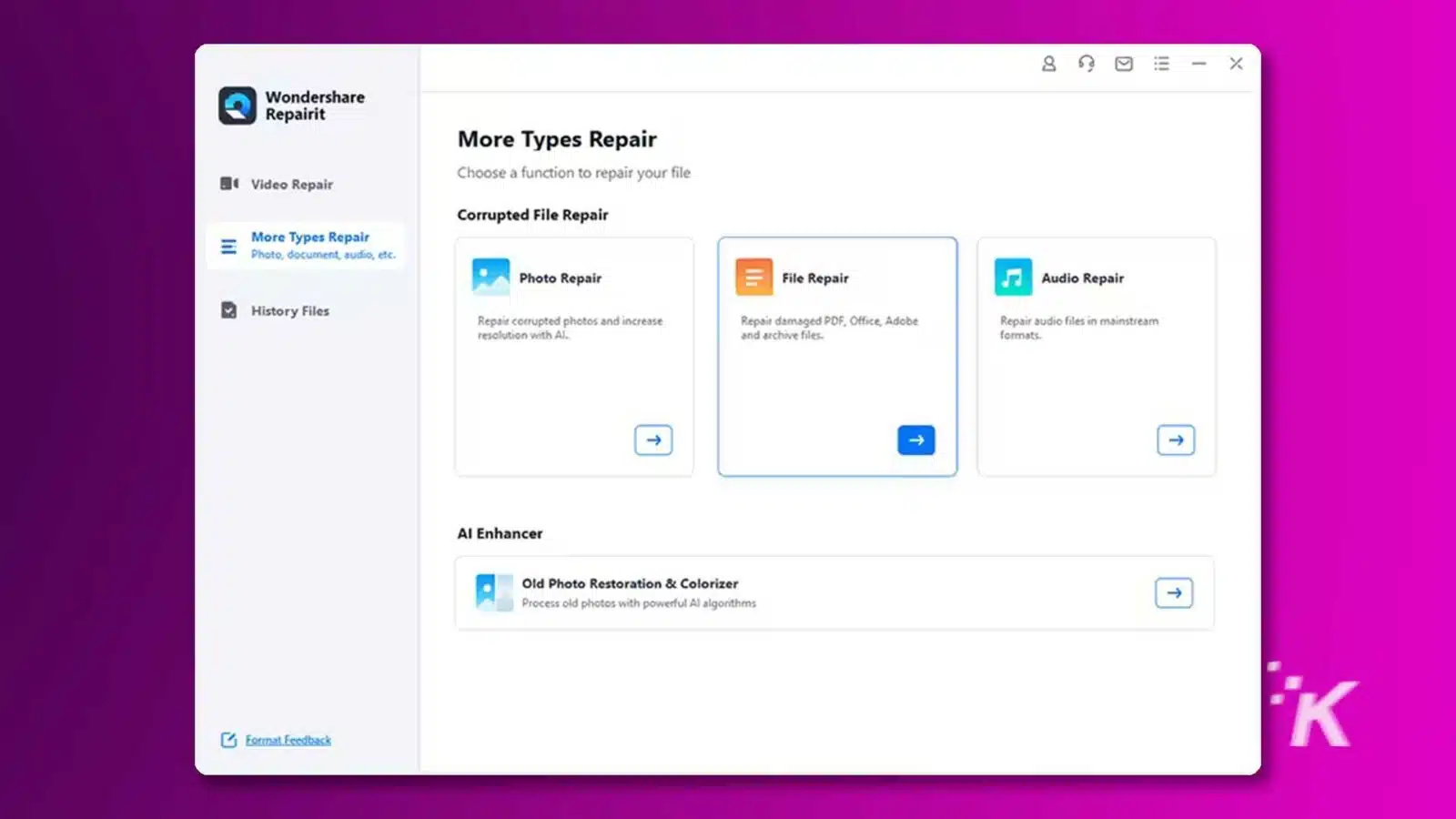Screen dimensions: 1456x819
Task: Go to the History Files section
Action: coord(289,310)
